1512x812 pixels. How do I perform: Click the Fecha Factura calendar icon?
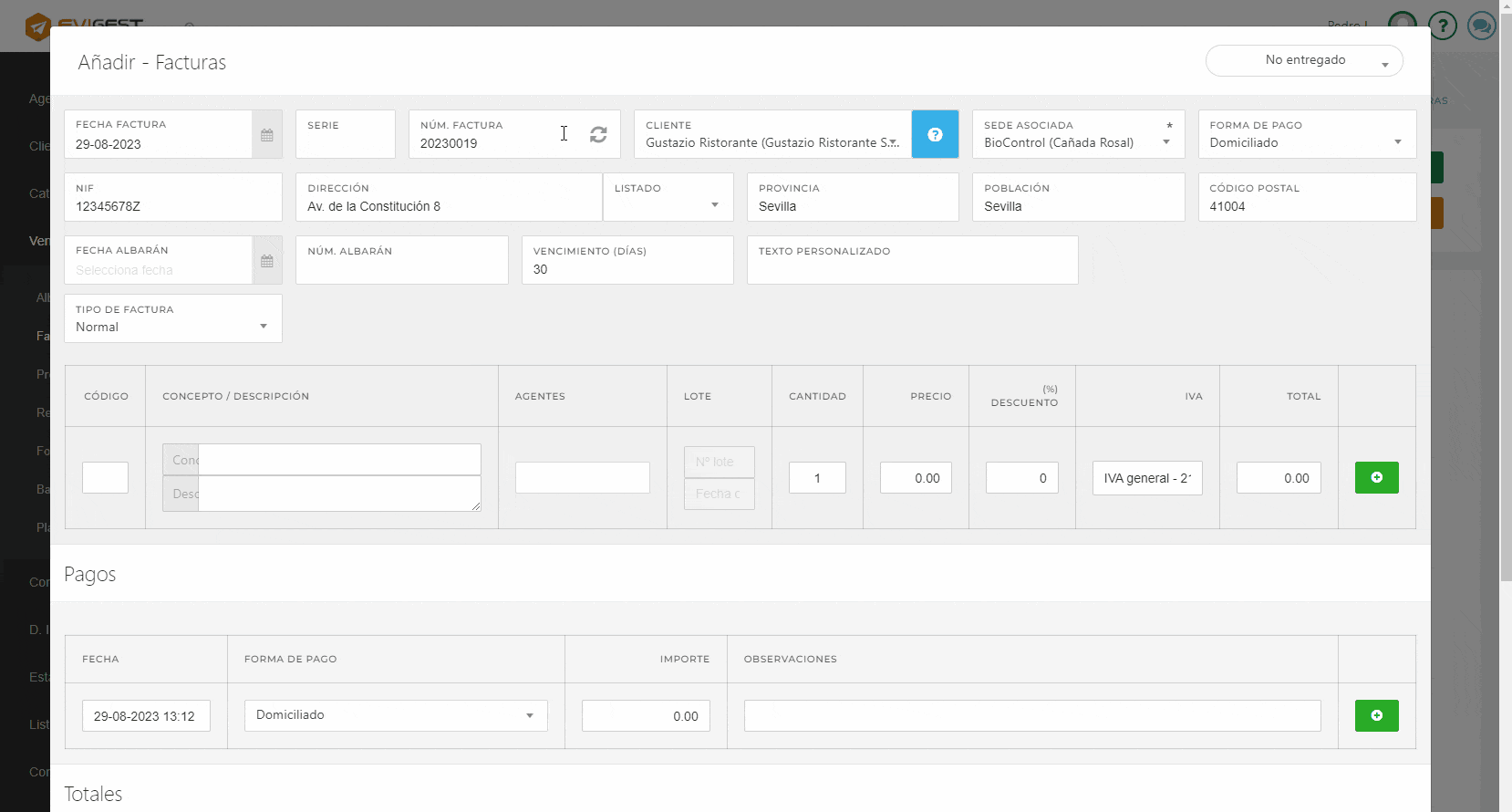267,135
